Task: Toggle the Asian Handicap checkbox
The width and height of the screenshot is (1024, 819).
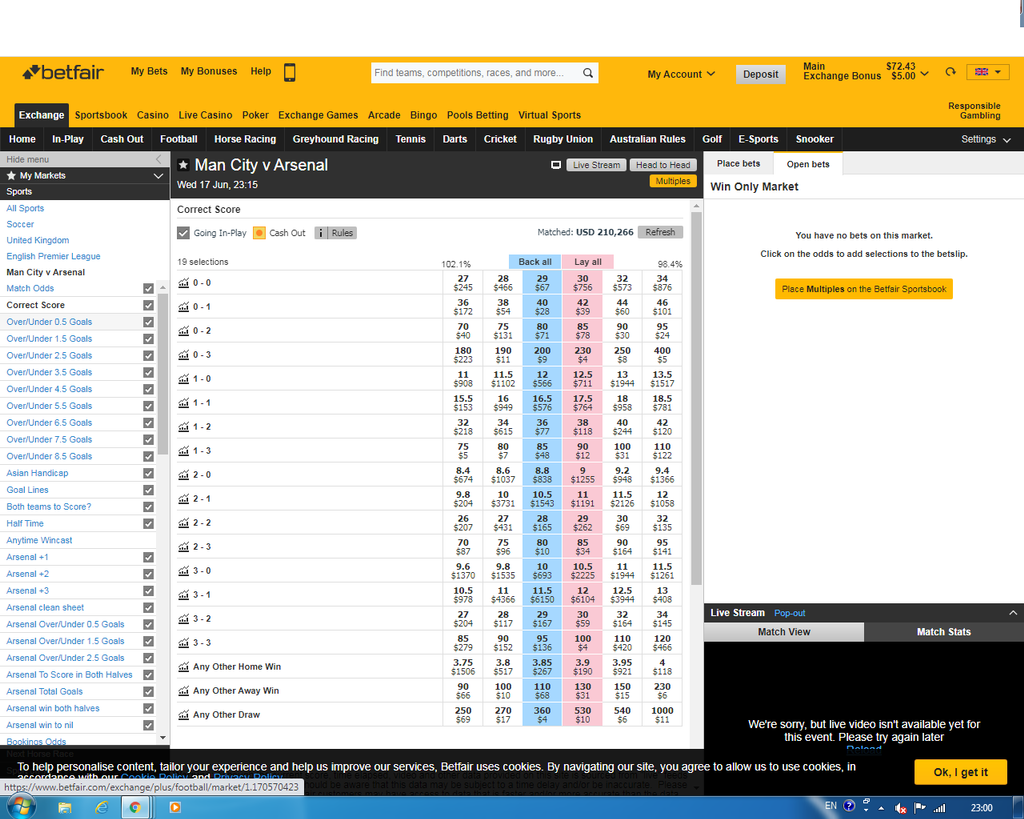Action: point(148,474)
